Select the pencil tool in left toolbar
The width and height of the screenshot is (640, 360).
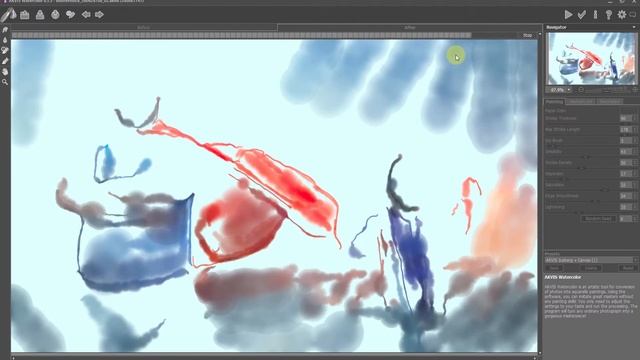5,61
